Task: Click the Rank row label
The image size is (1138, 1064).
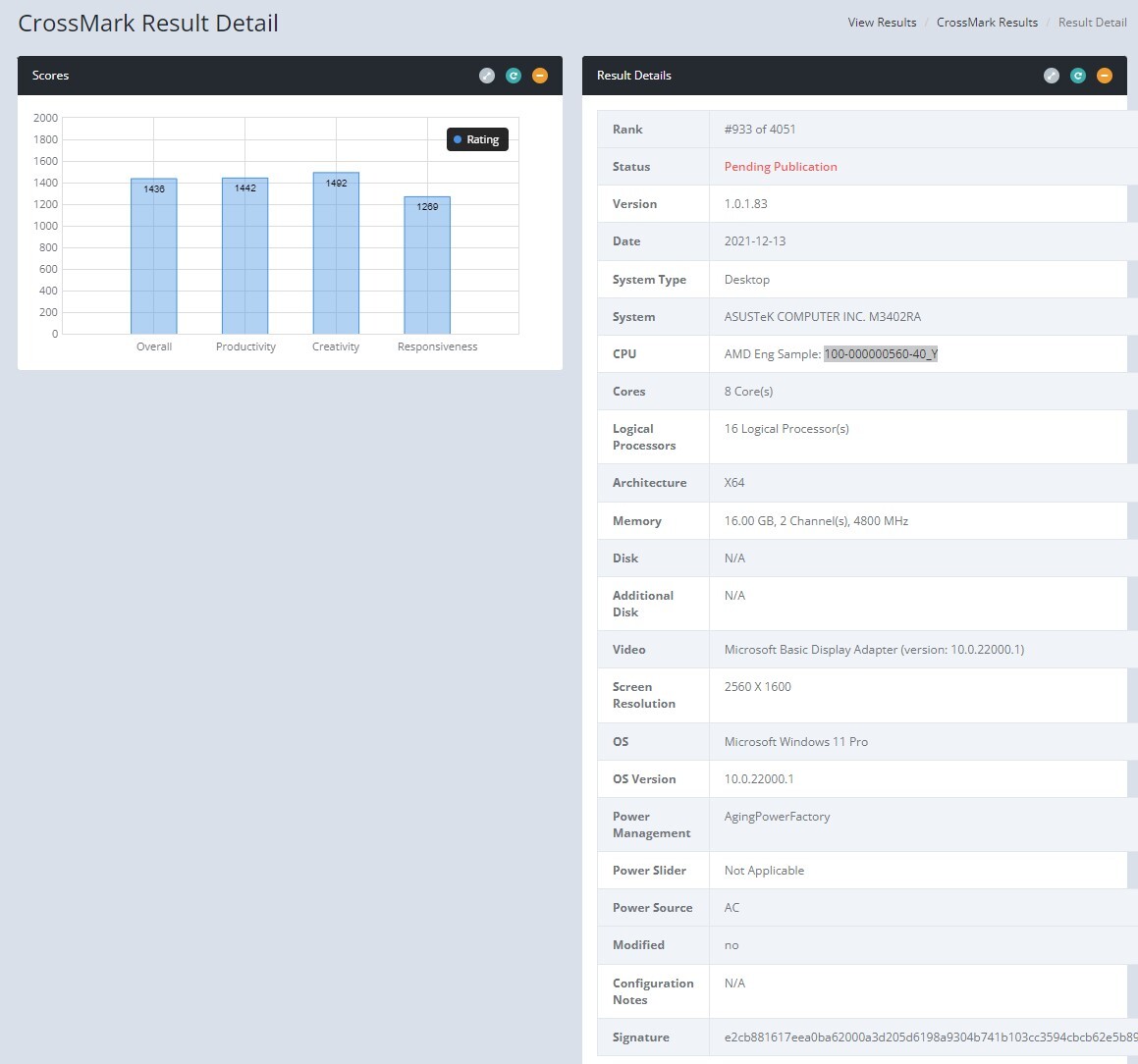Action: tap(627, 130)
